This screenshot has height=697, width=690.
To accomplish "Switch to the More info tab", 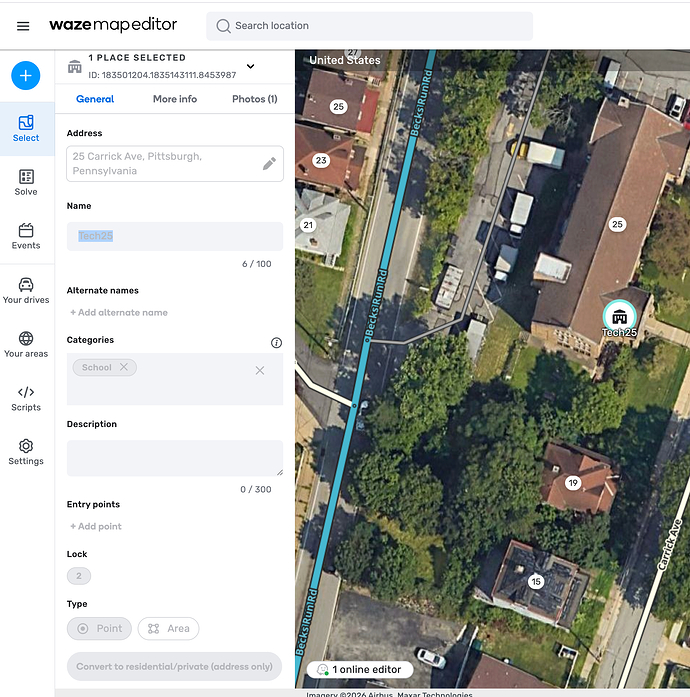I will point(174,99).
